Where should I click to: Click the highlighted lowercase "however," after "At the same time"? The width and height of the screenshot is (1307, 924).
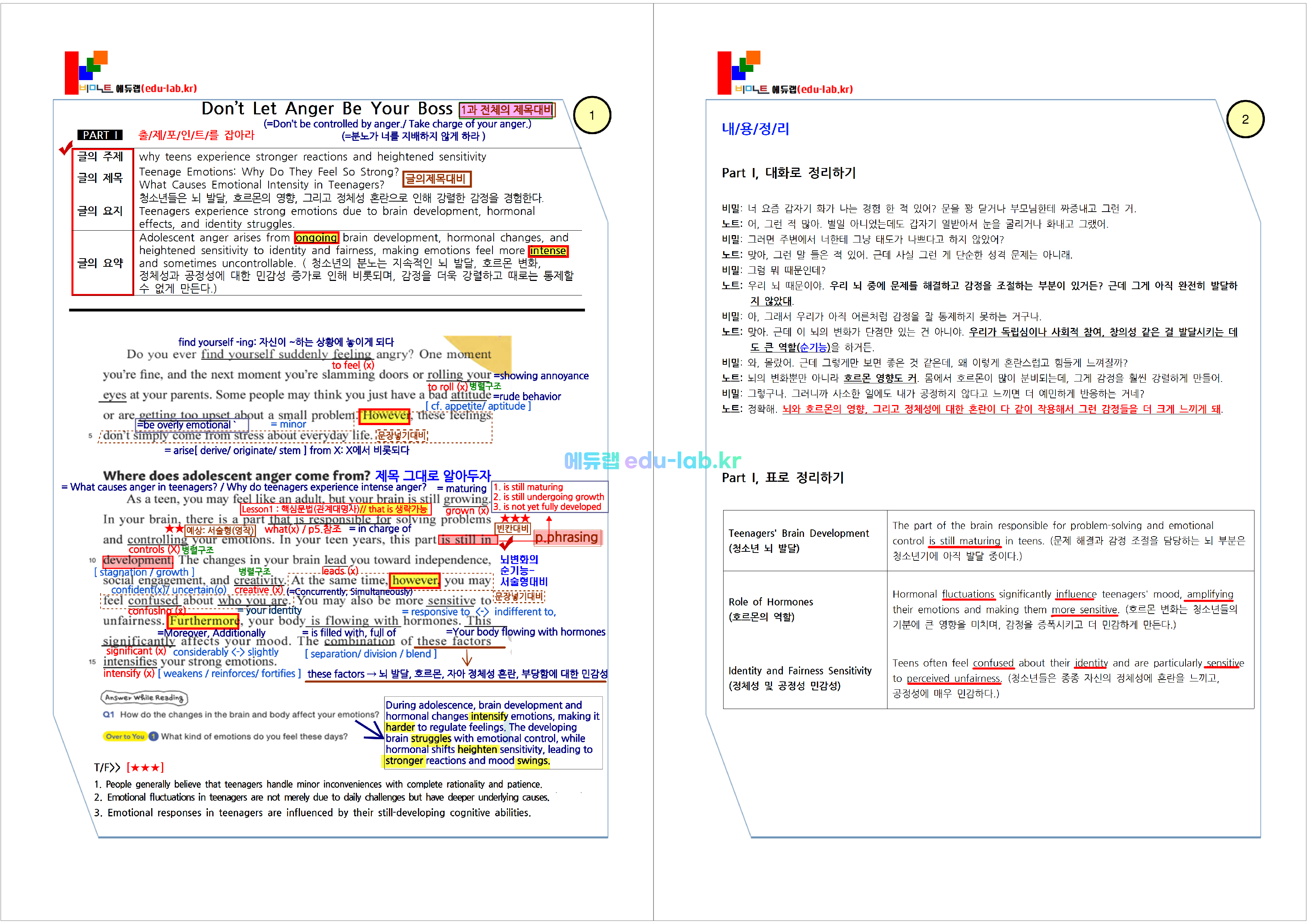tap(415, 580)
